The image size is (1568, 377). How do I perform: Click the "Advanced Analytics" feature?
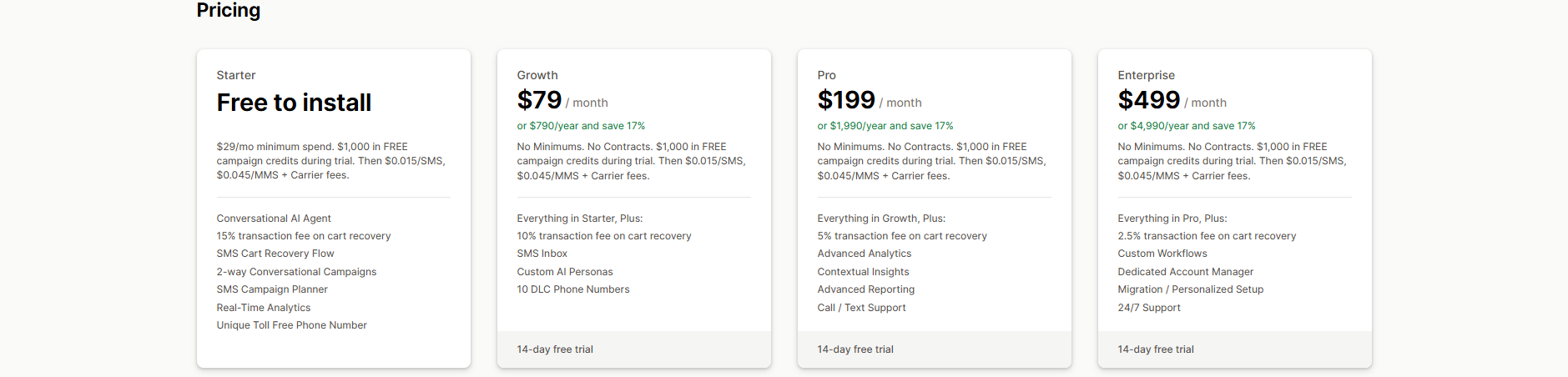coord(865,254)
